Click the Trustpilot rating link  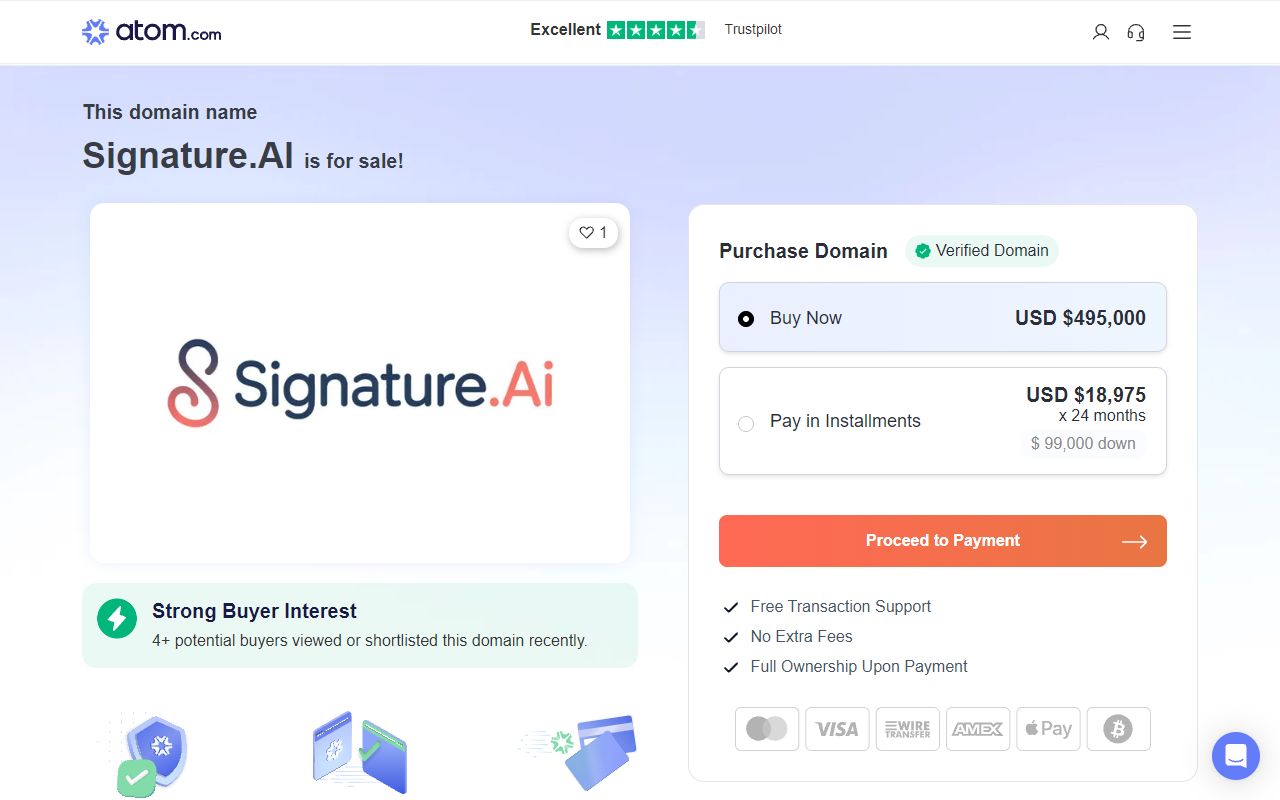pos(753,30)
